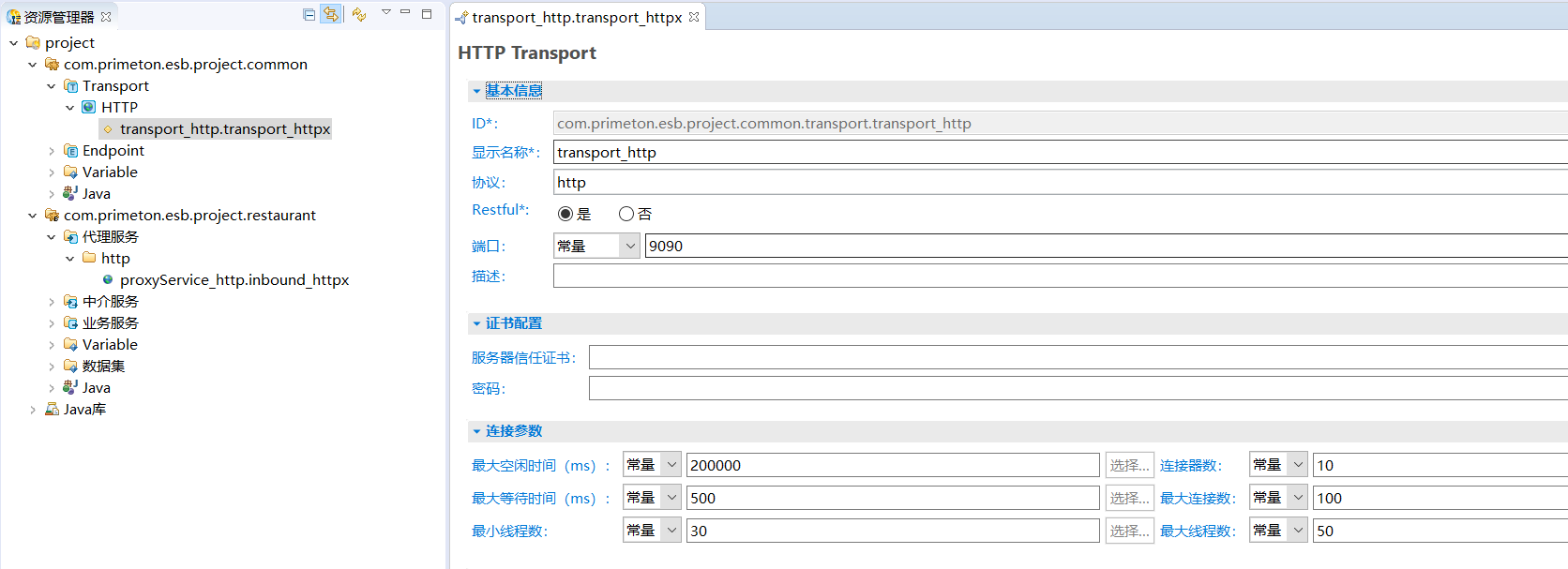Click 选择... button beside 最小线程数 field
Viewport: 1568px width, 569px height.
click(x=1129, y=531)
